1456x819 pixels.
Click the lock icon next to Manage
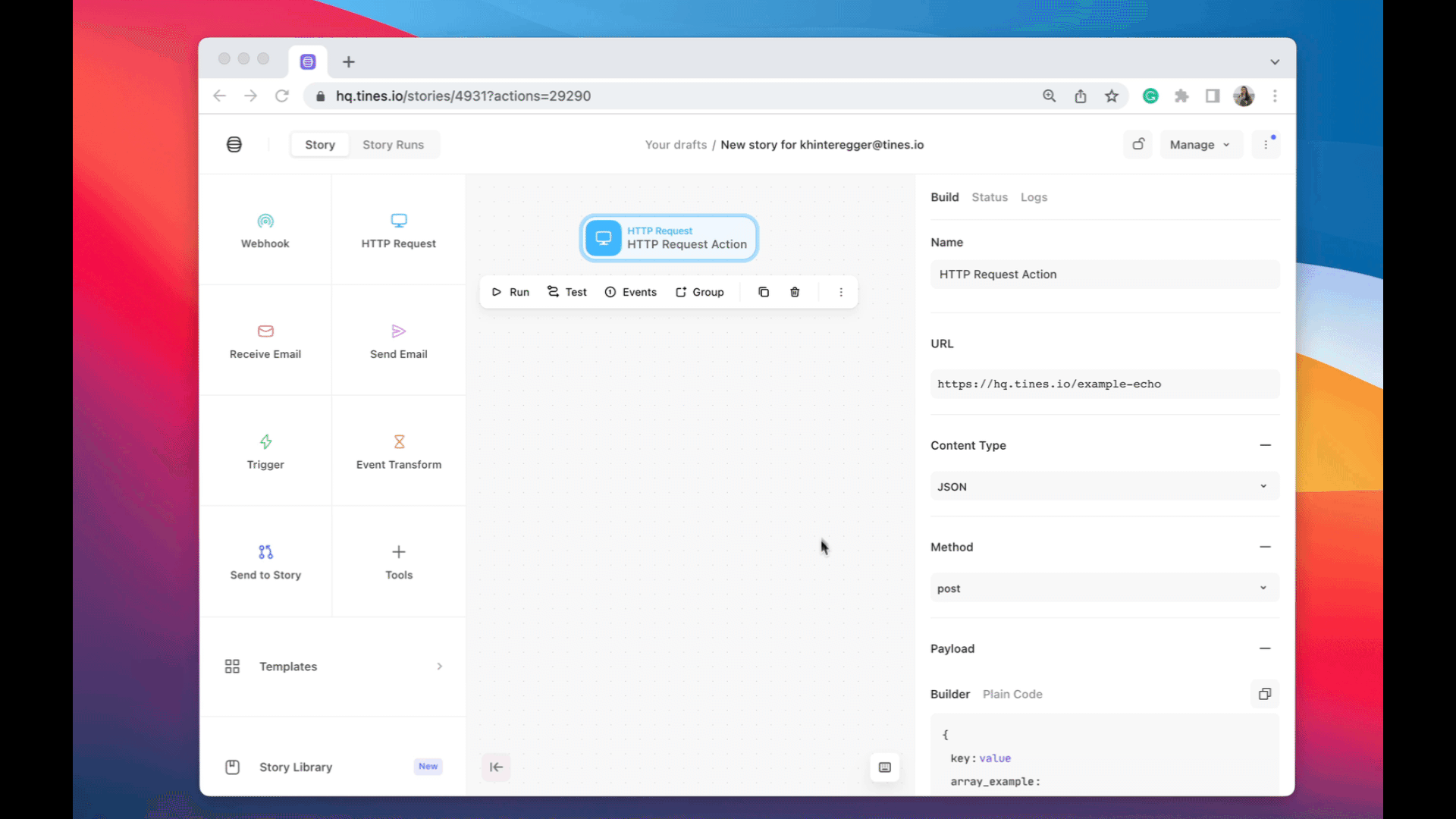point(1138,144)
